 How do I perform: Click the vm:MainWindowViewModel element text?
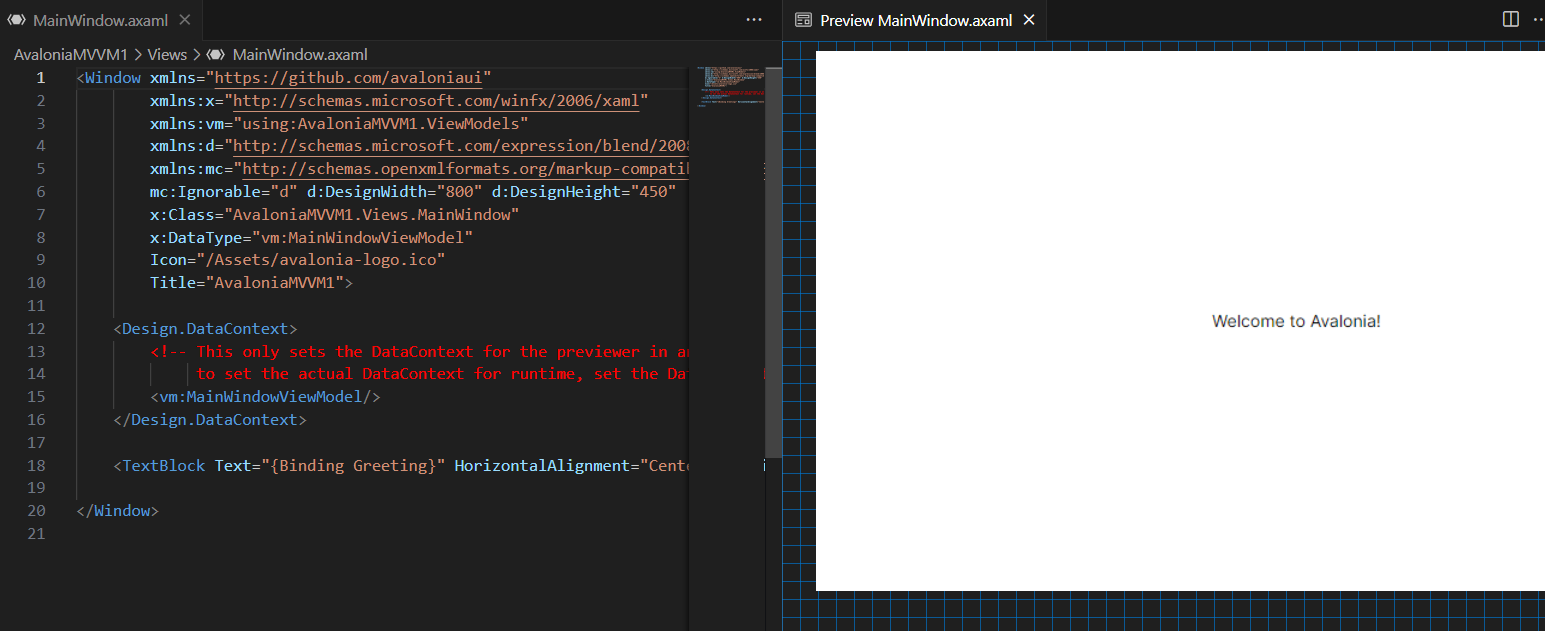tap(265, 397)
